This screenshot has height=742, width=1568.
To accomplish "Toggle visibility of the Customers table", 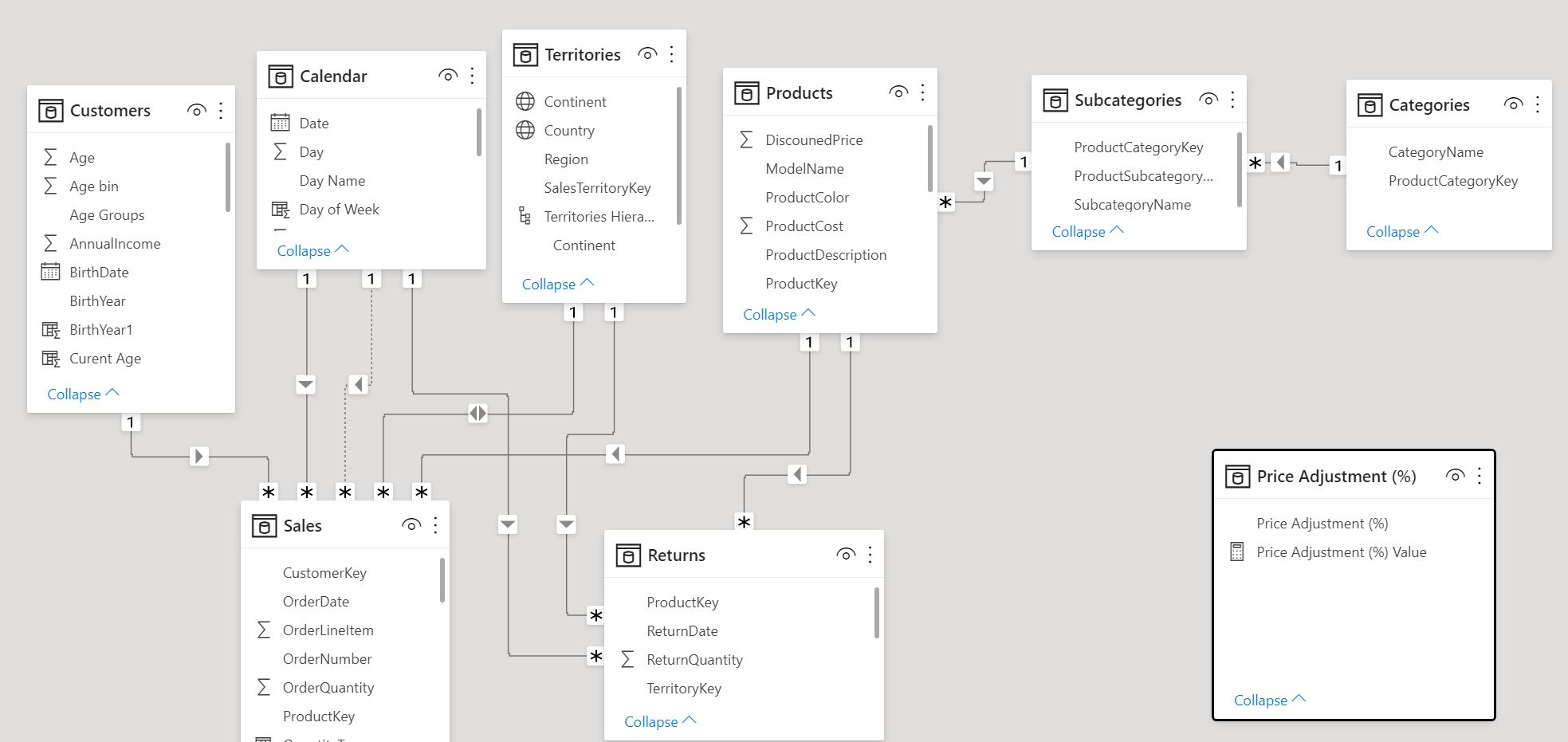I will tap(197, 110).
